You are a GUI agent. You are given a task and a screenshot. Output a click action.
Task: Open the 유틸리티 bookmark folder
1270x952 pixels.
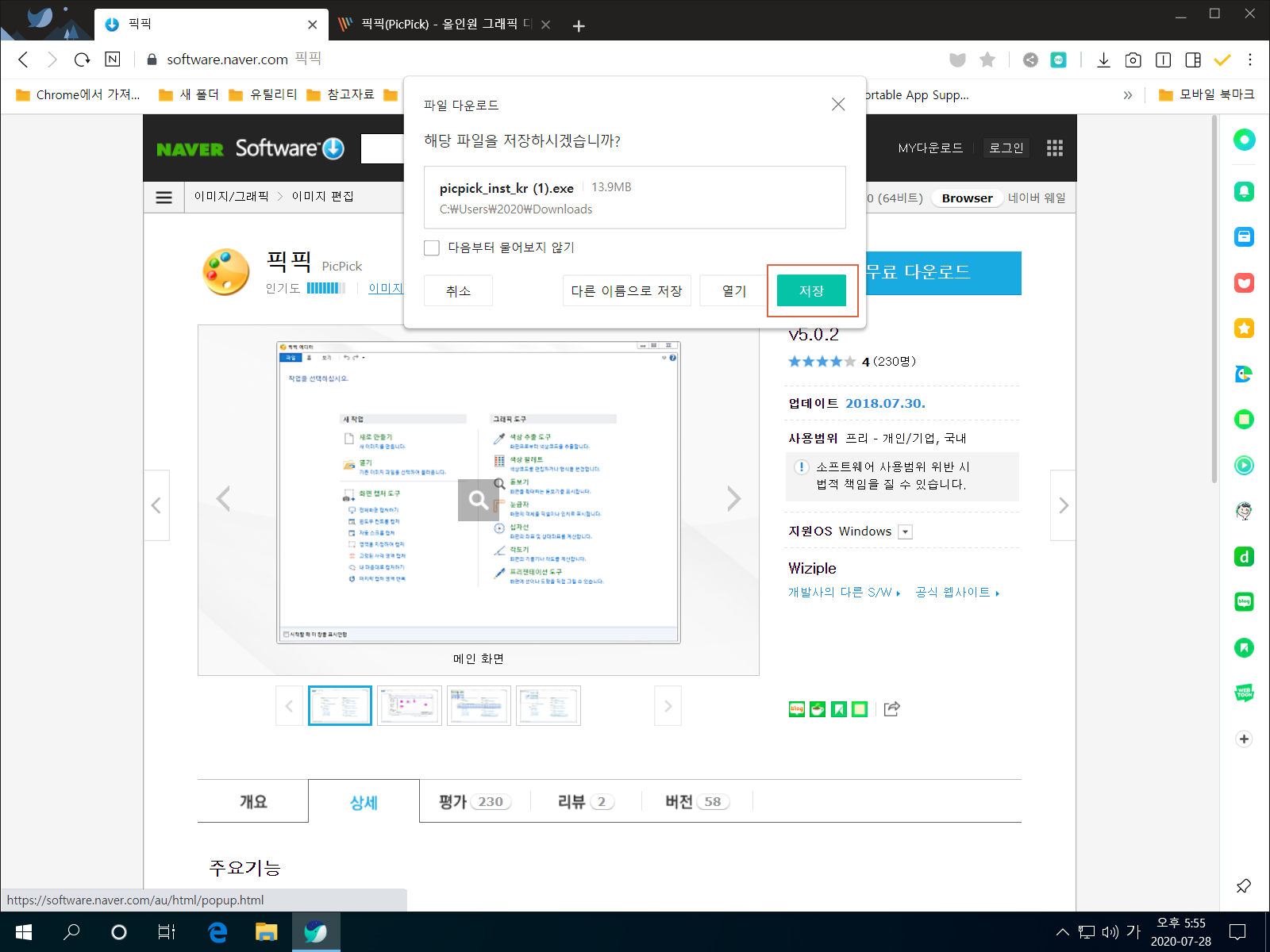pyautogui.click(x=263, y=94)
